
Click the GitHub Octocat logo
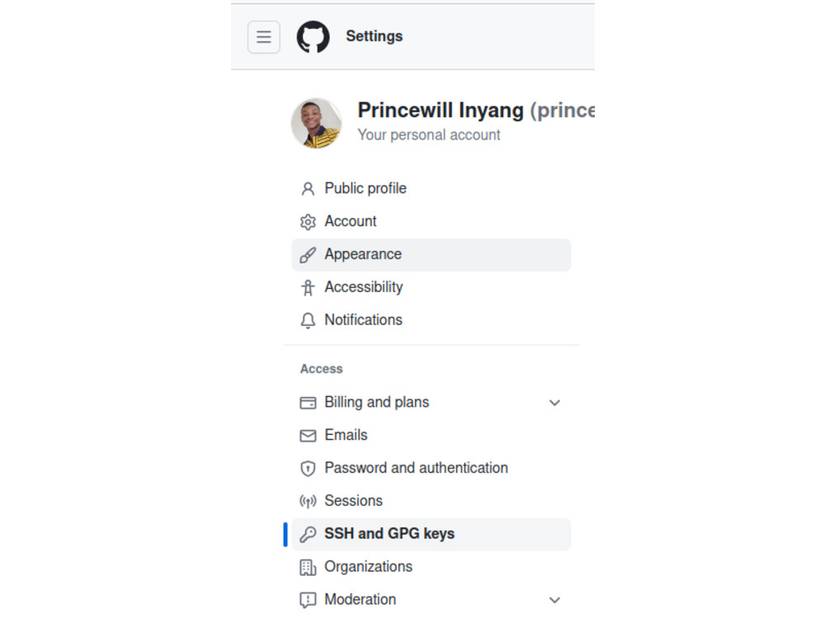pyautogui.click(x=313, y=37)
